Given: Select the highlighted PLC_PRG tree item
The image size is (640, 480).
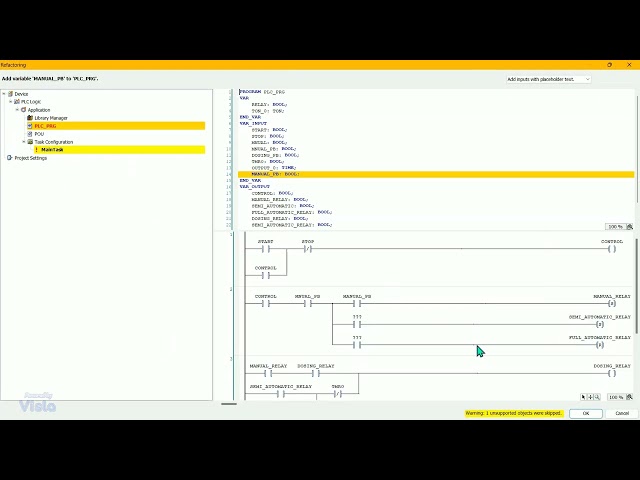Looking at the screenshot, I should coord(116,126).
